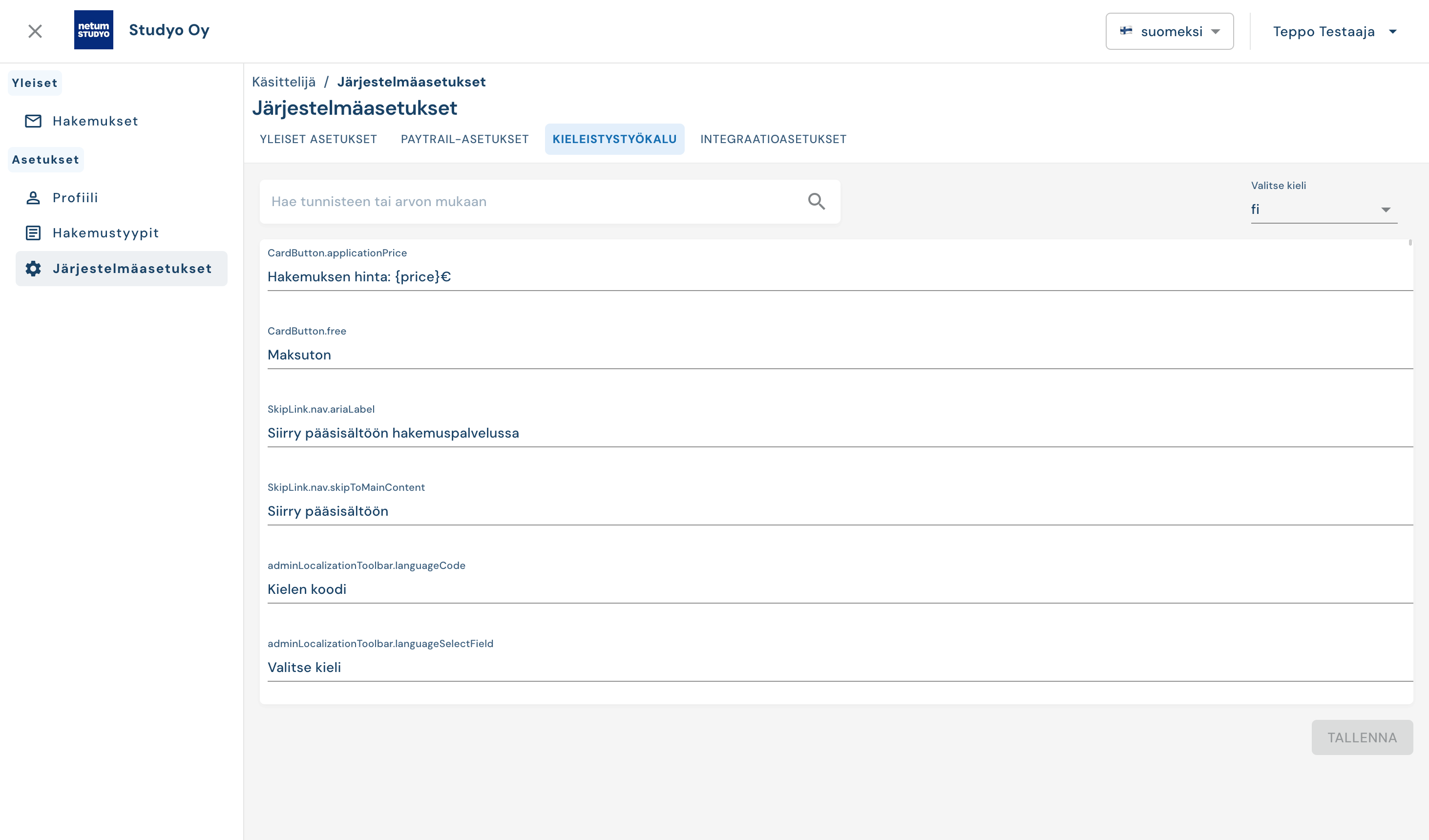Click the Netum Studyo logo
The width and height of the screenshot is (1429, 840).
94,29
